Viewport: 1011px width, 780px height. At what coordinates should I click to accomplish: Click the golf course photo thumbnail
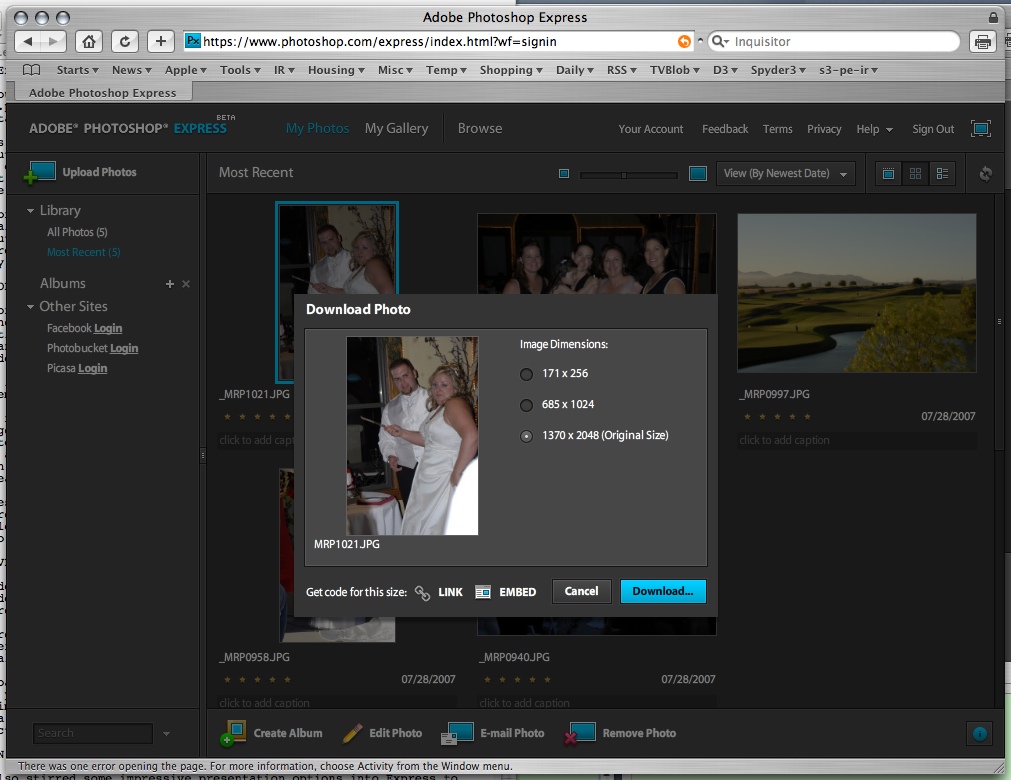(x=856, y=292)
